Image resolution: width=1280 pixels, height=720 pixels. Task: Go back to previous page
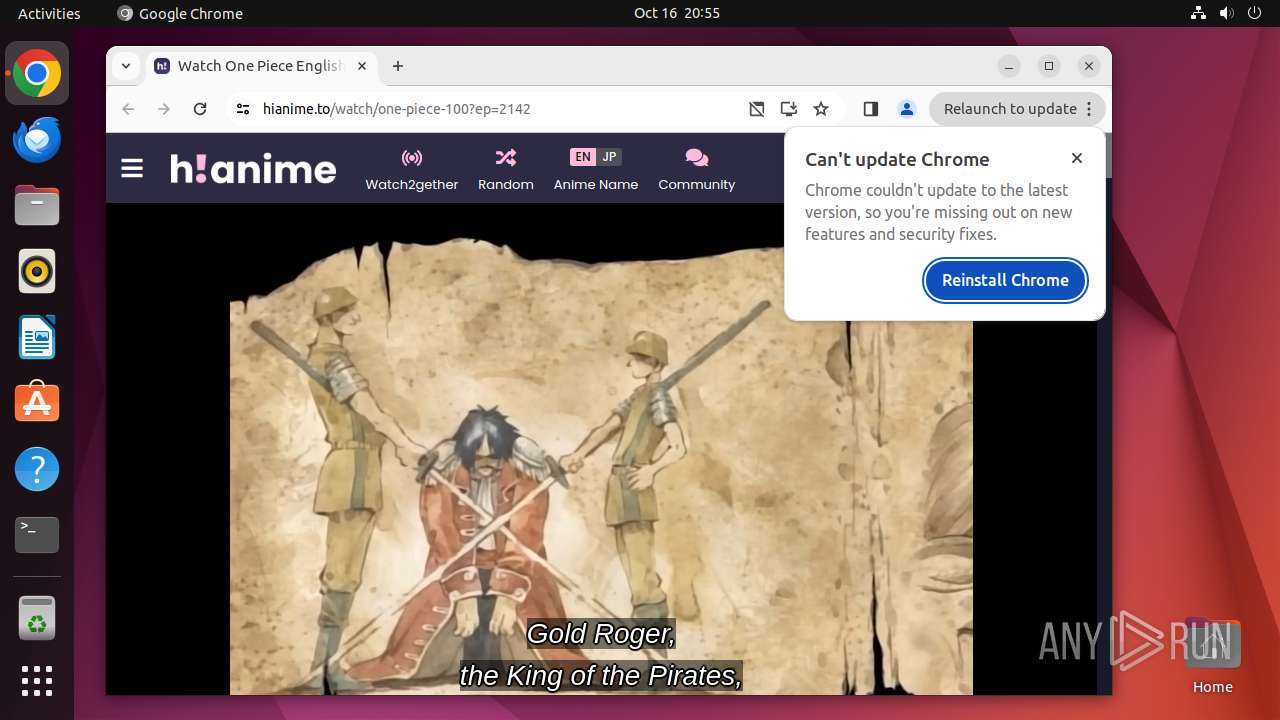pos(128,109)
